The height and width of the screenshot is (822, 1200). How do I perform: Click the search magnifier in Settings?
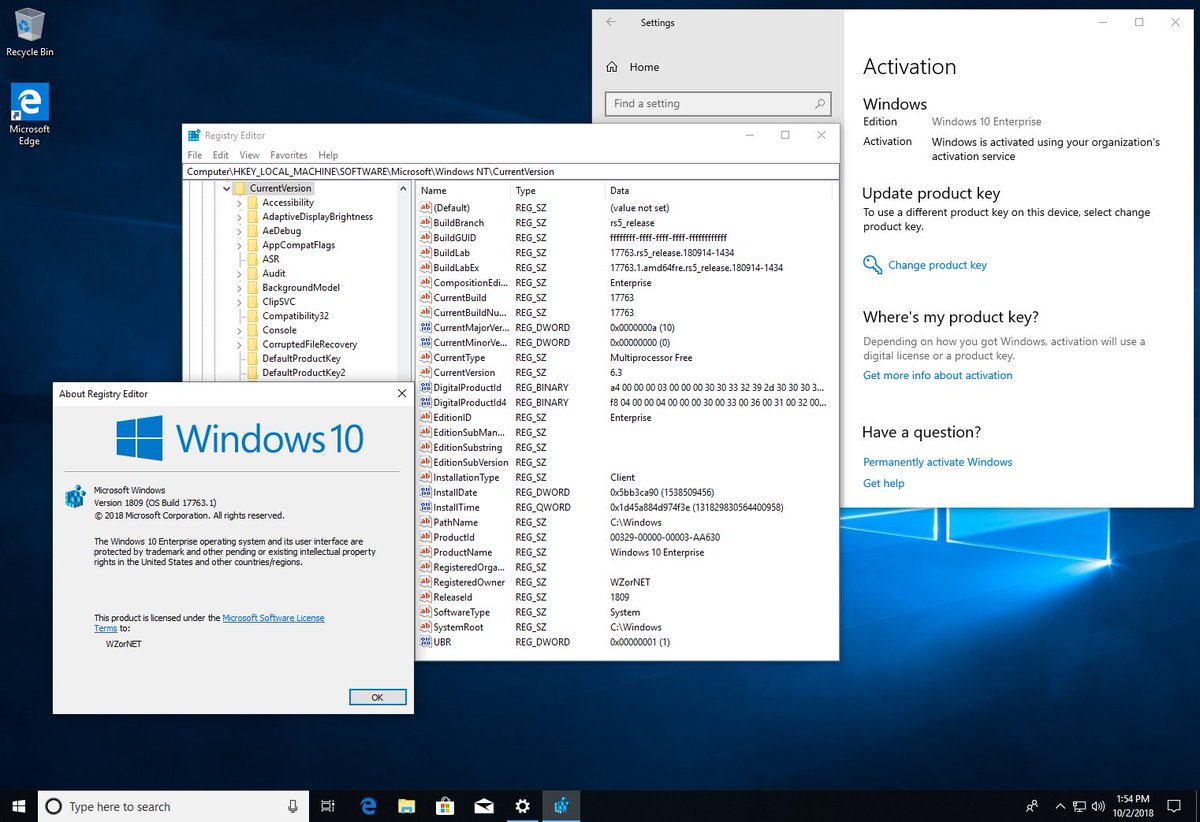pos(820,103)
